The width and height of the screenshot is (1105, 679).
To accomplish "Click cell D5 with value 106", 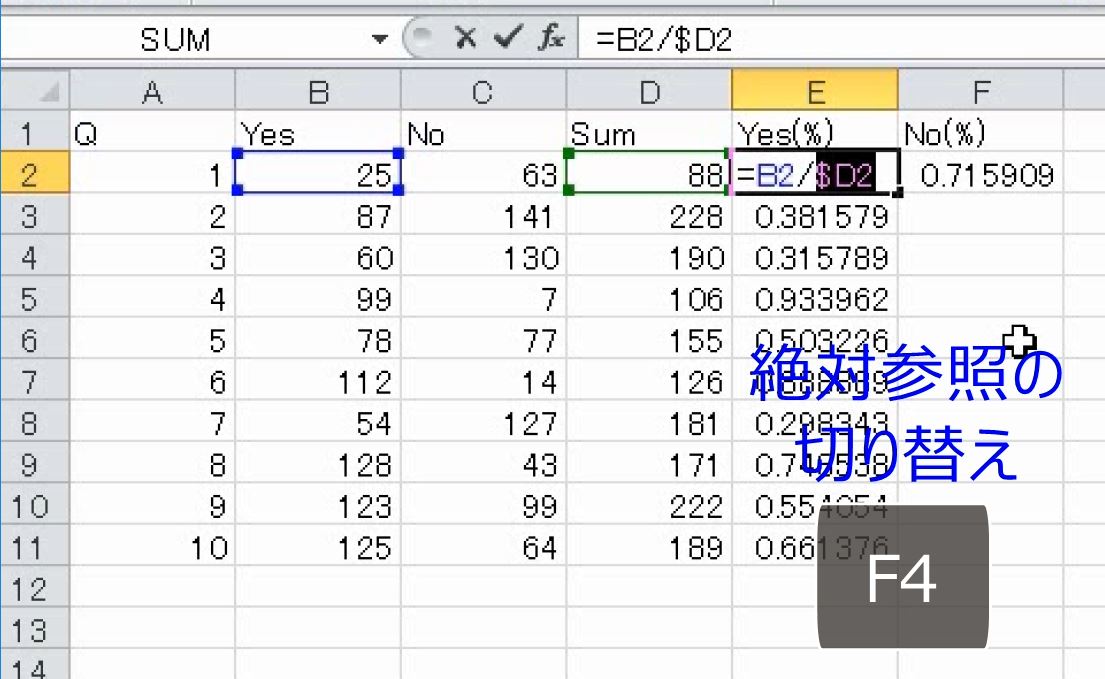I will [x=649, y=297].
